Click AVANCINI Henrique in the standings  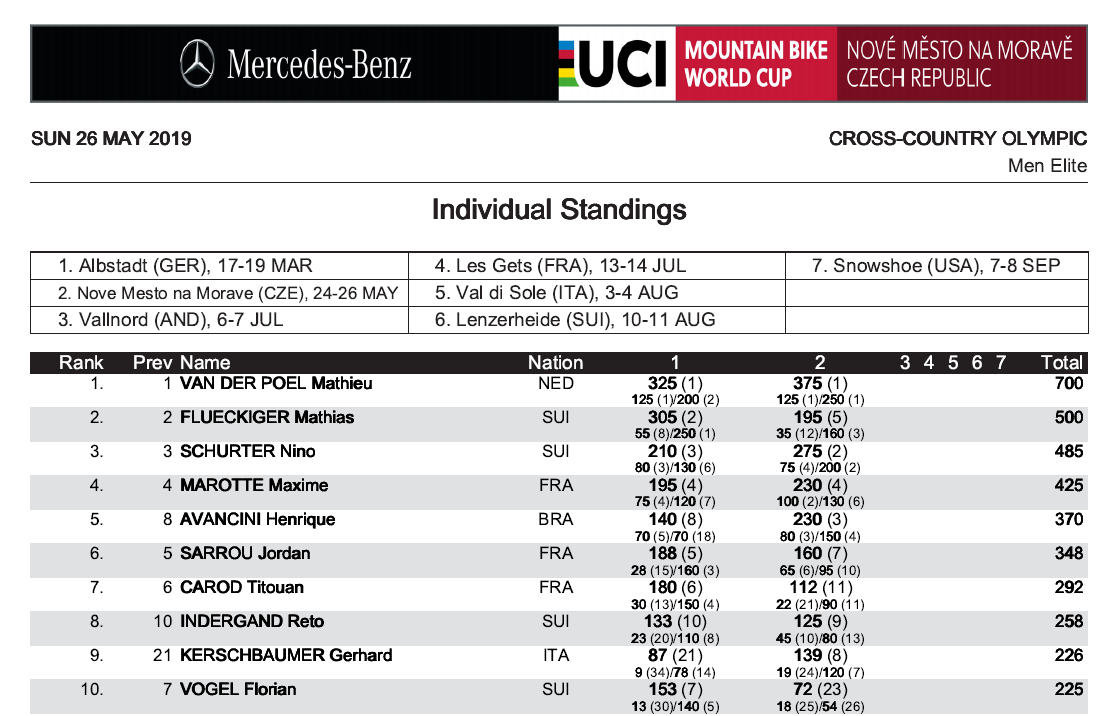point(257,520)
